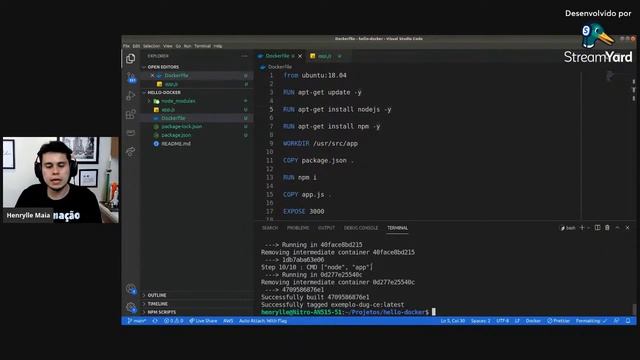
Task: Open Run and Debug view
Action: pyautogui.click(x=131, y=96)
